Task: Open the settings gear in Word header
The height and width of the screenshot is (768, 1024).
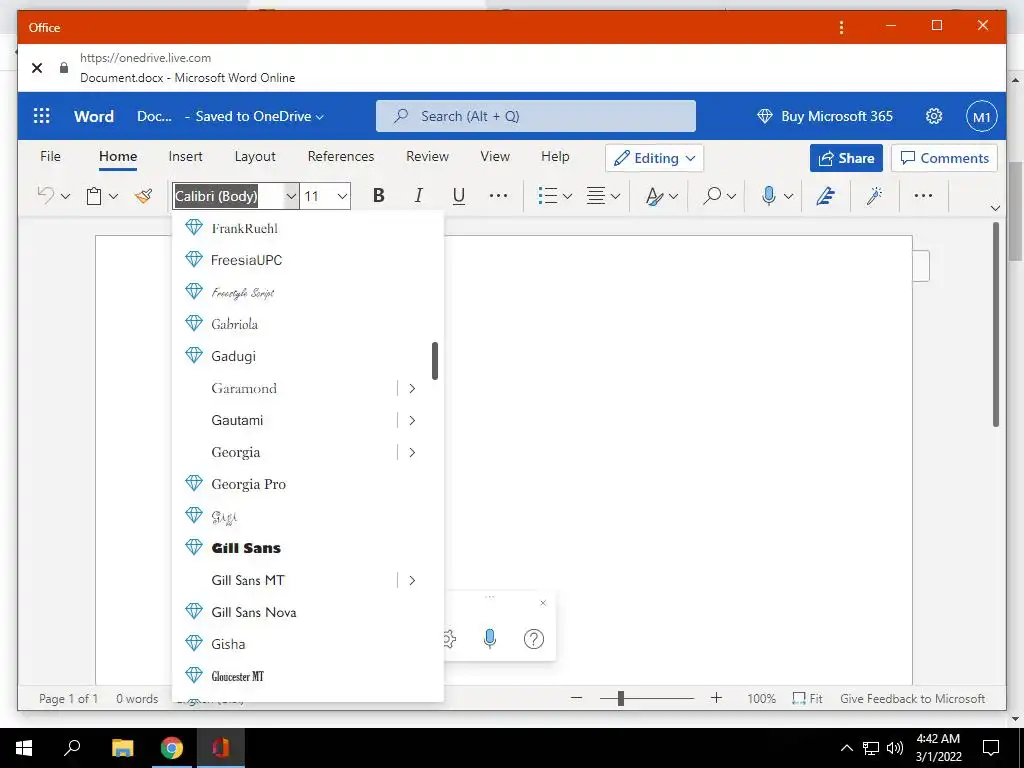Action: click(x=934, y=116)
